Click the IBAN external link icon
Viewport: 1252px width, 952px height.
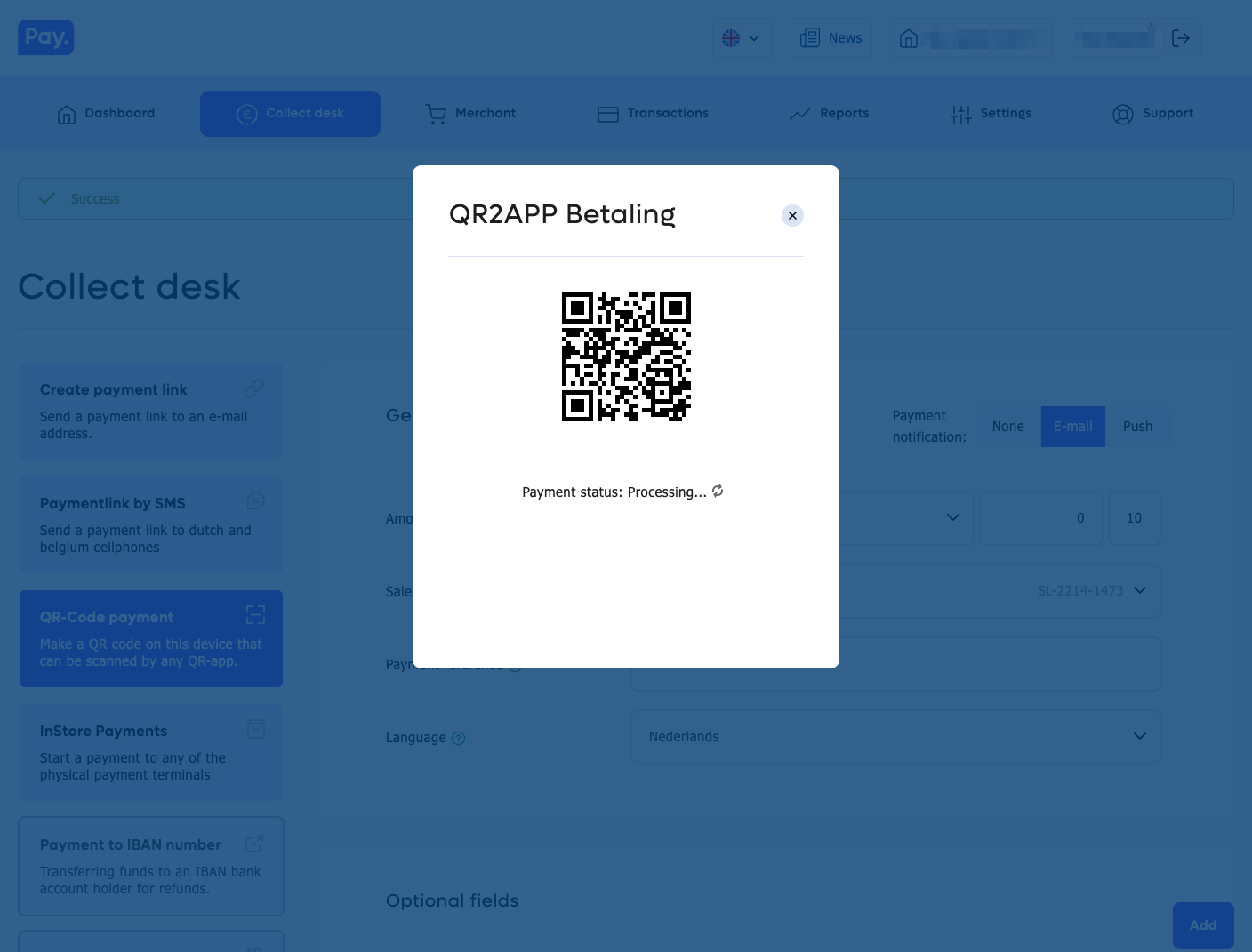click(x=254, y=844)
